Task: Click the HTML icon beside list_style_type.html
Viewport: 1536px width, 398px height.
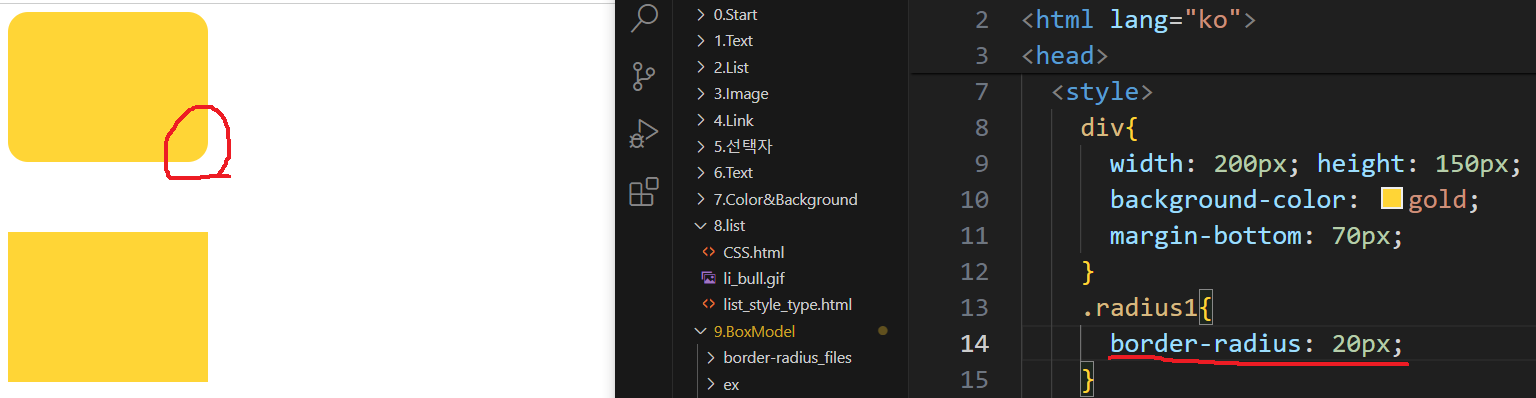Action: [709, 304]
